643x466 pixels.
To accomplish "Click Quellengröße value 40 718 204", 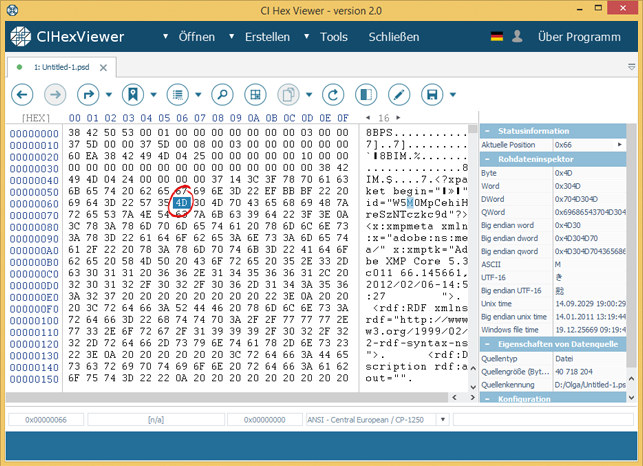I will (x=574, y=372).
